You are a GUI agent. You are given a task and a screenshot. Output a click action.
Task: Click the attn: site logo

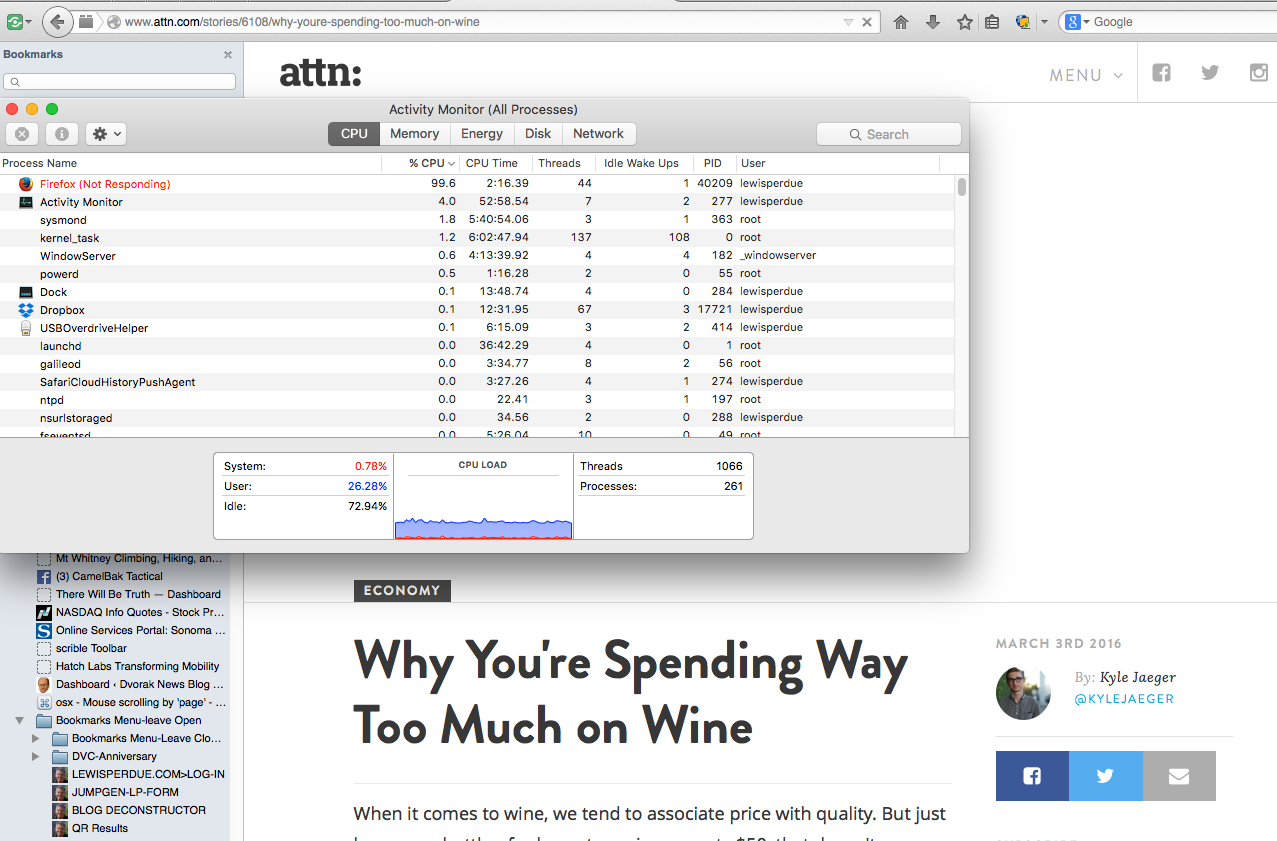click(x=320, y=72)
